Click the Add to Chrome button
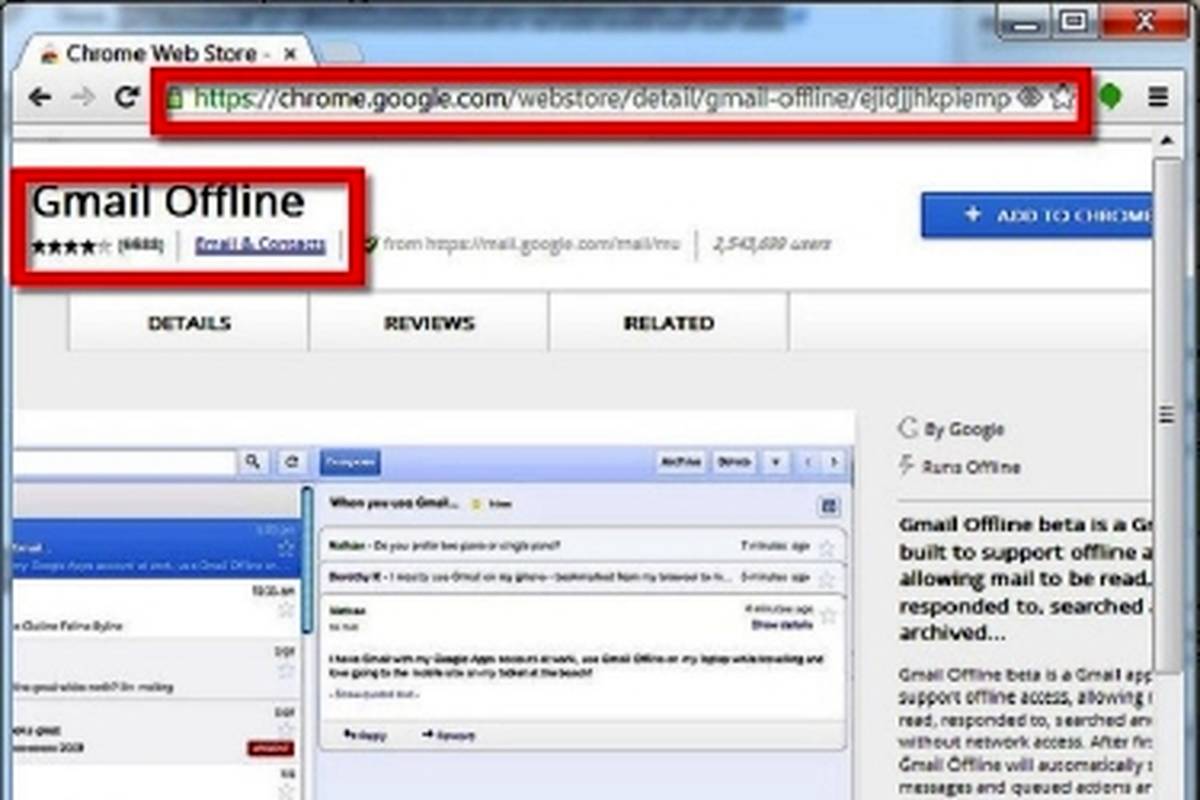1200x800 pixels. tap(1040, 215)
